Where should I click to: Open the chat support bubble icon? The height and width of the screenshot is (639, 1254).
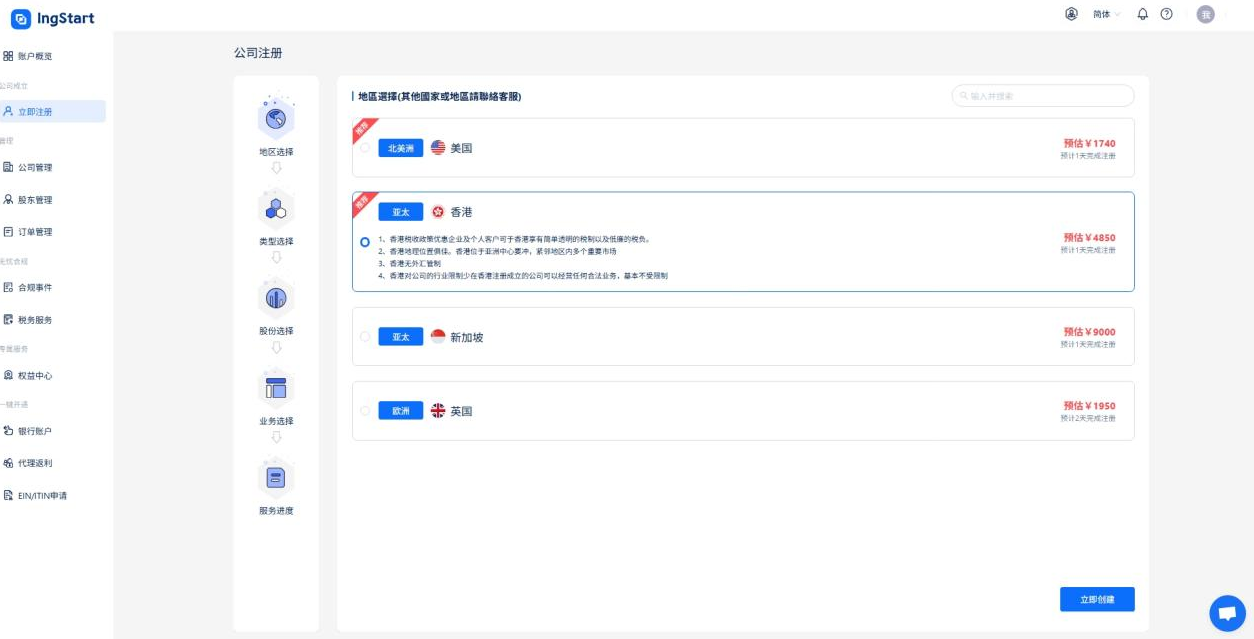[x=1228, y=613]
